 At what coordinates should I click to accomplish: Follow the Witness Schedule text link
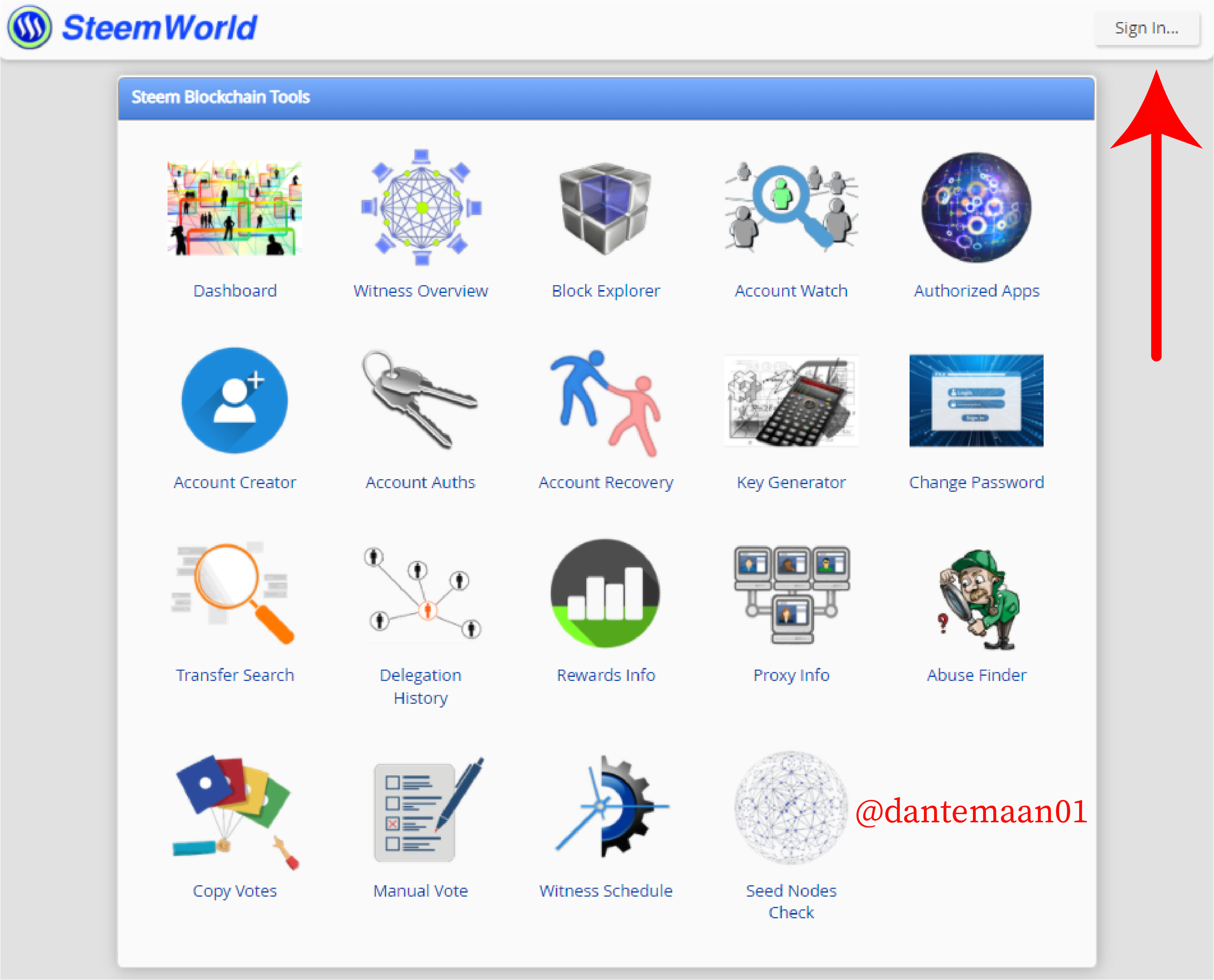point(606,891)
